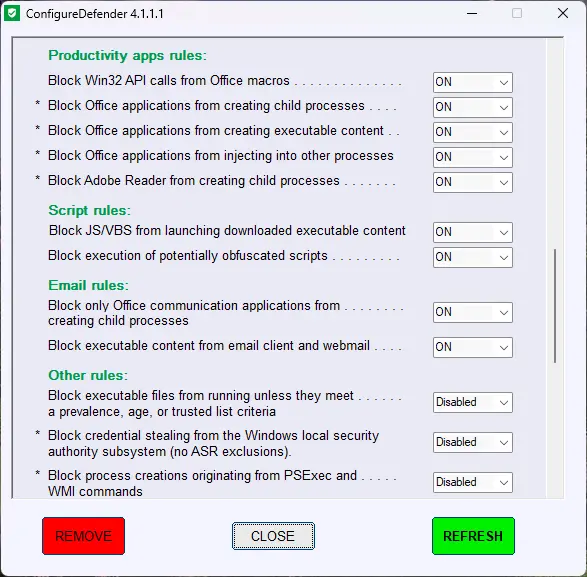Click the 'ConfigureDefender 4.1.1.1' window title
This screenshot has height=577, width=587.
pyautogui.click(x=95, y=14)
